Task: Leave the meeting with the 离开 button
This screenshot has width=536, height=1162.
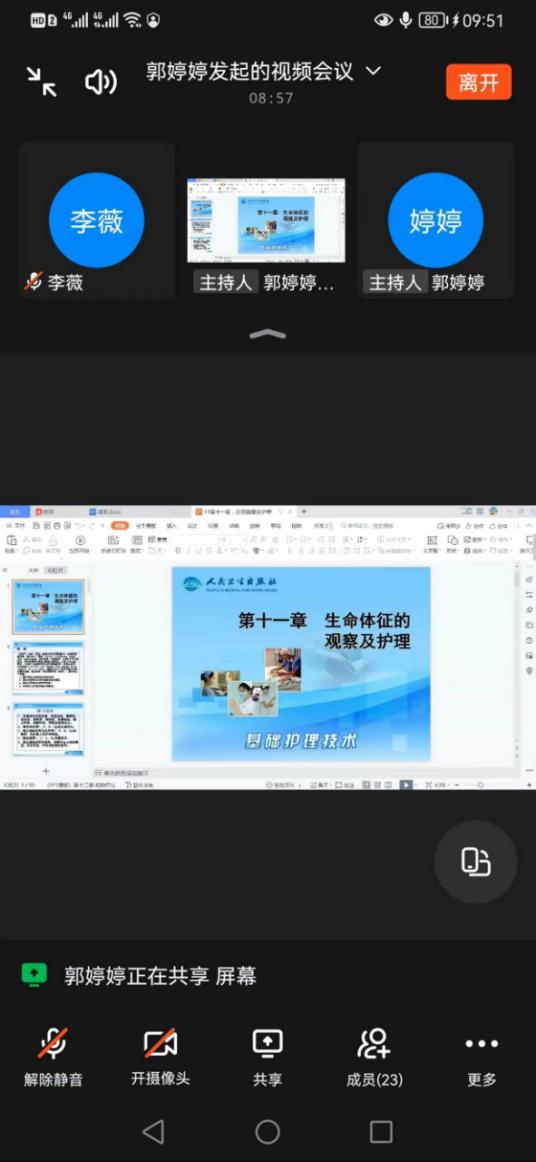Action: pyautogui.click(x=478, y=82)
